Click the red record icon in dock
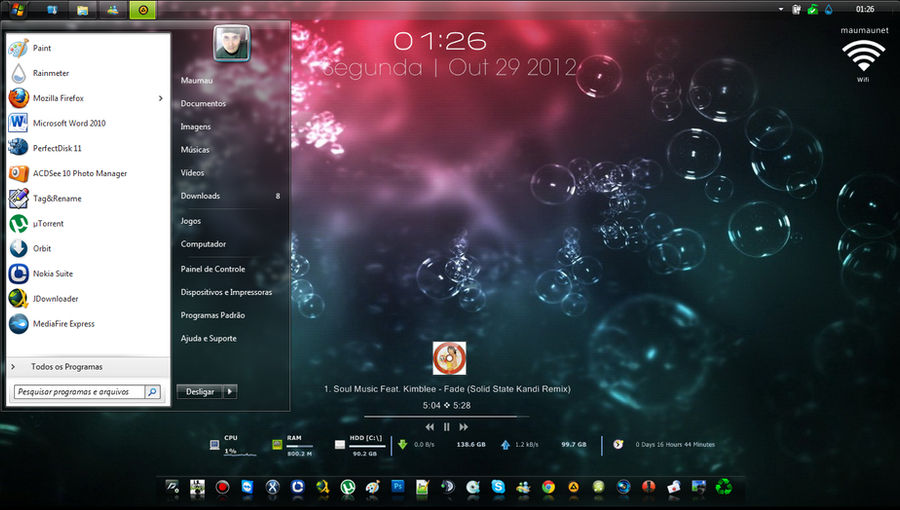900x510 pixels. [x=222, y=487]
